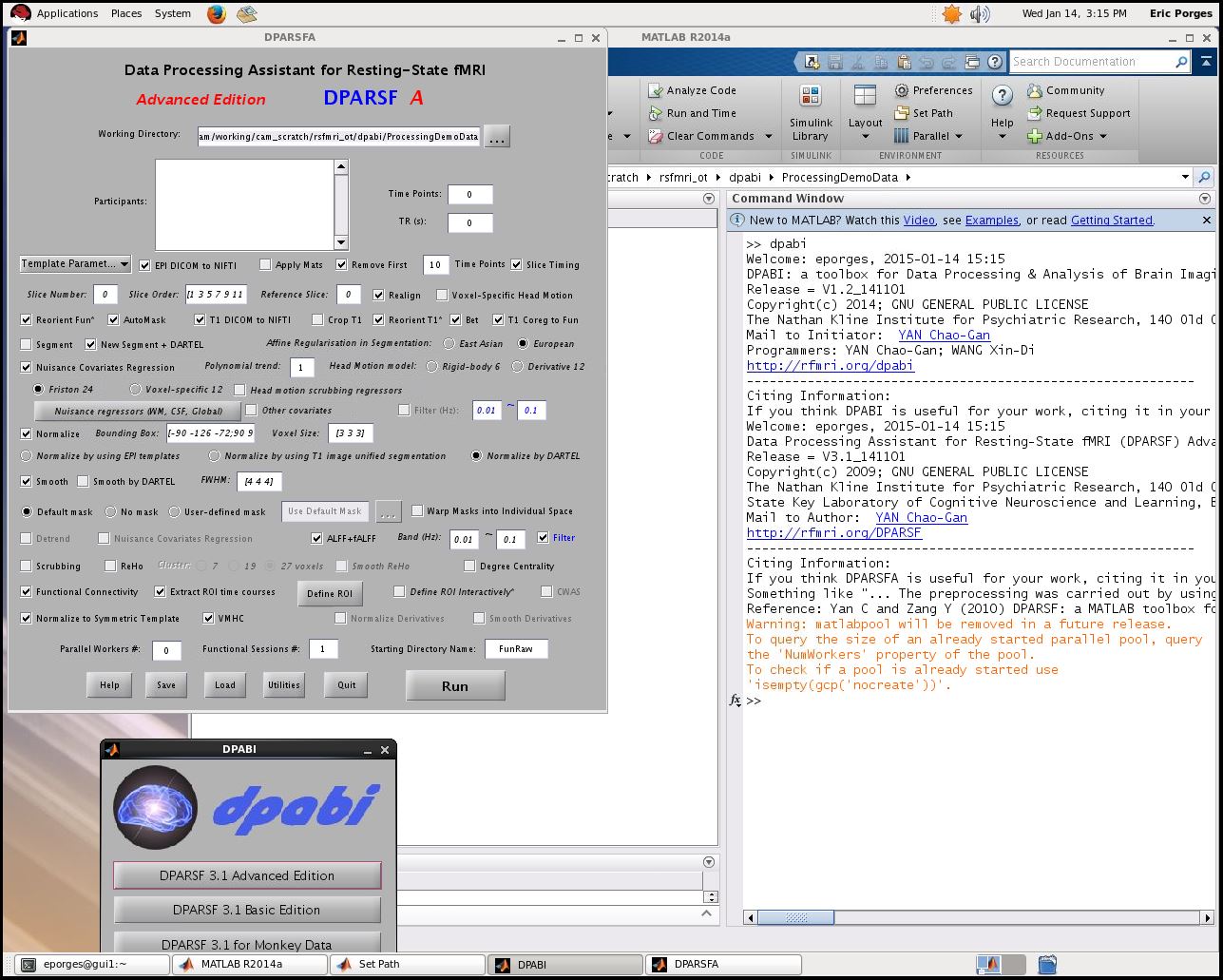1223x980 pixels.
Task: Expand path arrow after dpabi folder
Action: [773, 177]
